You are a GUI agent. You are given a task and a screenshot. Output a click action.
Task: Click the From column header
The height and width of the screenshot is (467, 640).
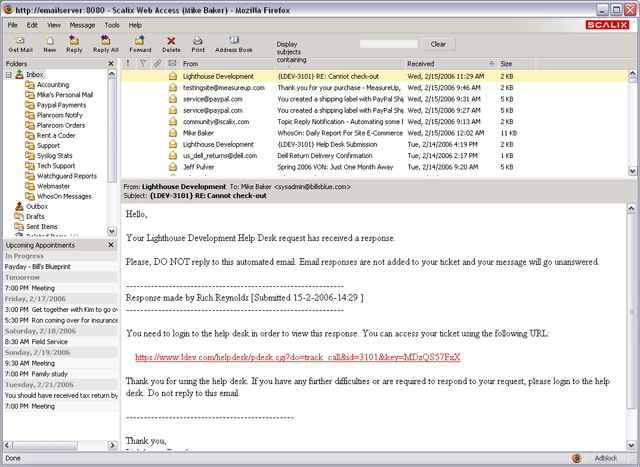coord(190,64)
